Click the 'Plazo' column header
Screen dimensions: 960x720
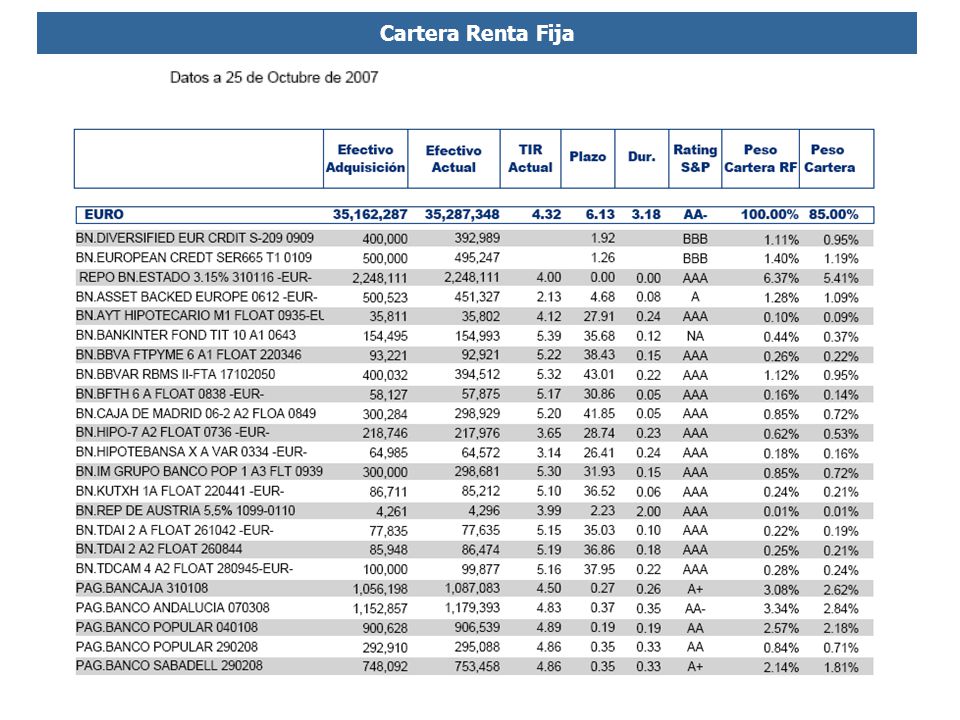(x=588, y=159)
